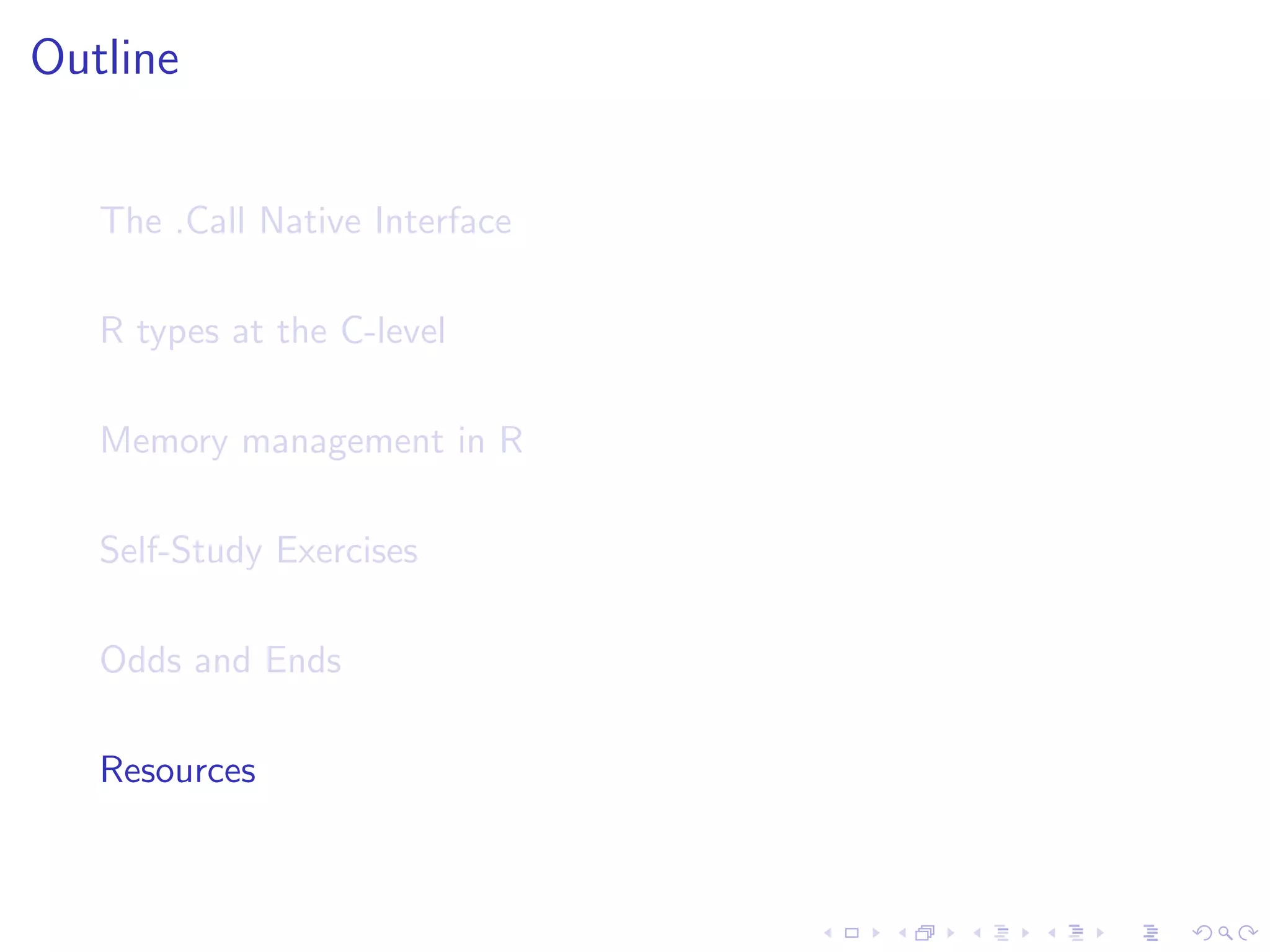Open 'The .Call Native Interface' section
Screen dimensions: 1270x952
point(306,221)
